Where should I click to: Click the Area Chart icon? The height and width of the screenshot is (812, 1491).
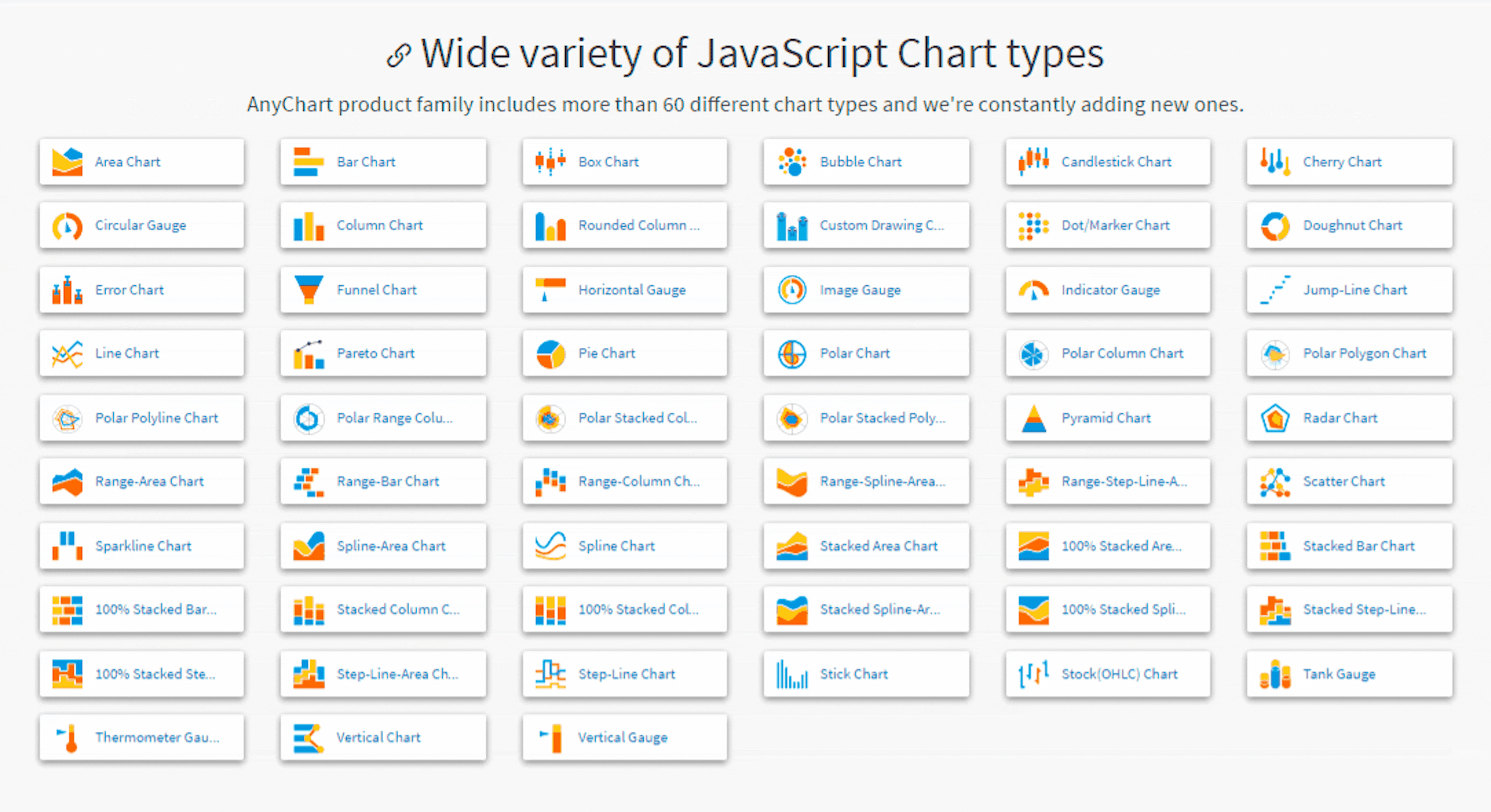pyautogui.click(x=67, y=161)
